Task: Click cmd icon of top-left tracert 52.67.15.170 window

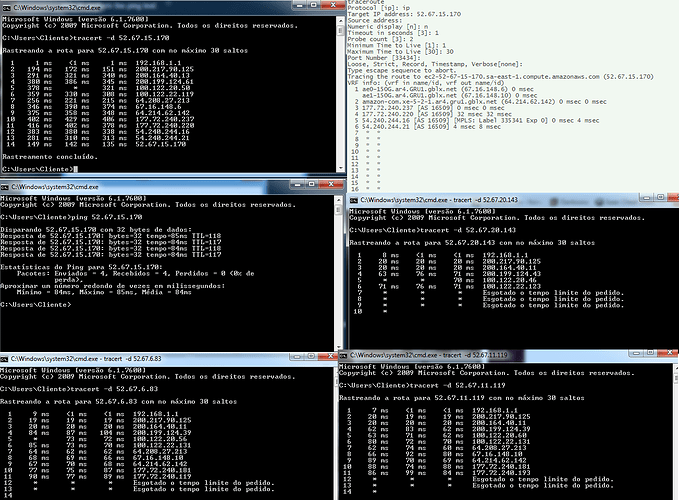Action: 6,7
